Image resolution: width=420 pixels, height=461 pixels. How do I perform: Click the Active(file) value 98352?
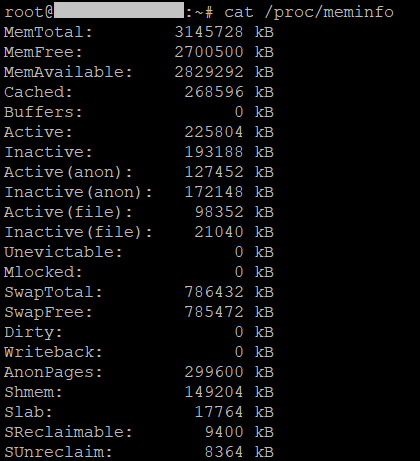pos(219,212)
